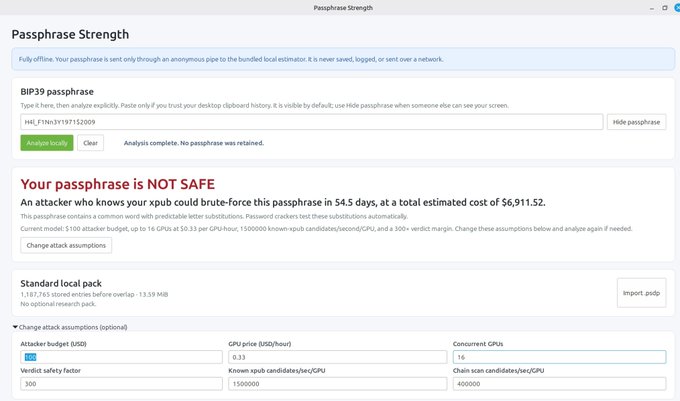The image size is (680, 401).
Task: Click the 'Fully offline' info banner text
Action: [x=231, y=59]
